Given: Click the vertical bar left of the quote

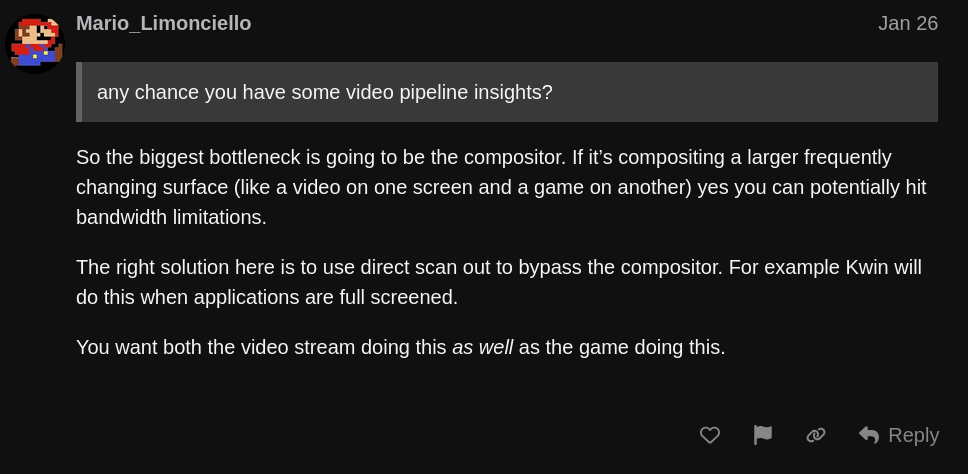Looking at the screenshot, I should pos(79,92).
